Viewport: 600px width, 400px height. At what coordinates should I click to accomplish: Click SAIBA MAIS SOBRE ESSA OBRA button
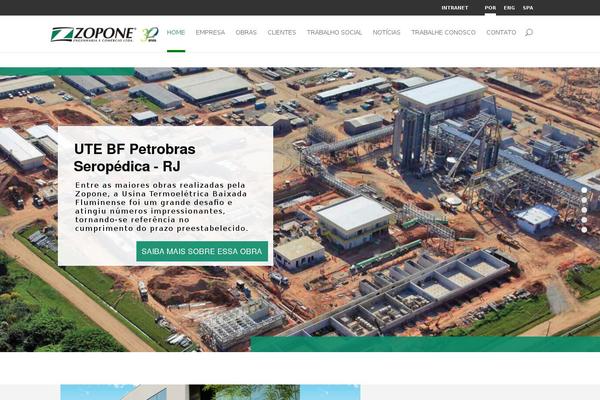(x=202, y=251)
